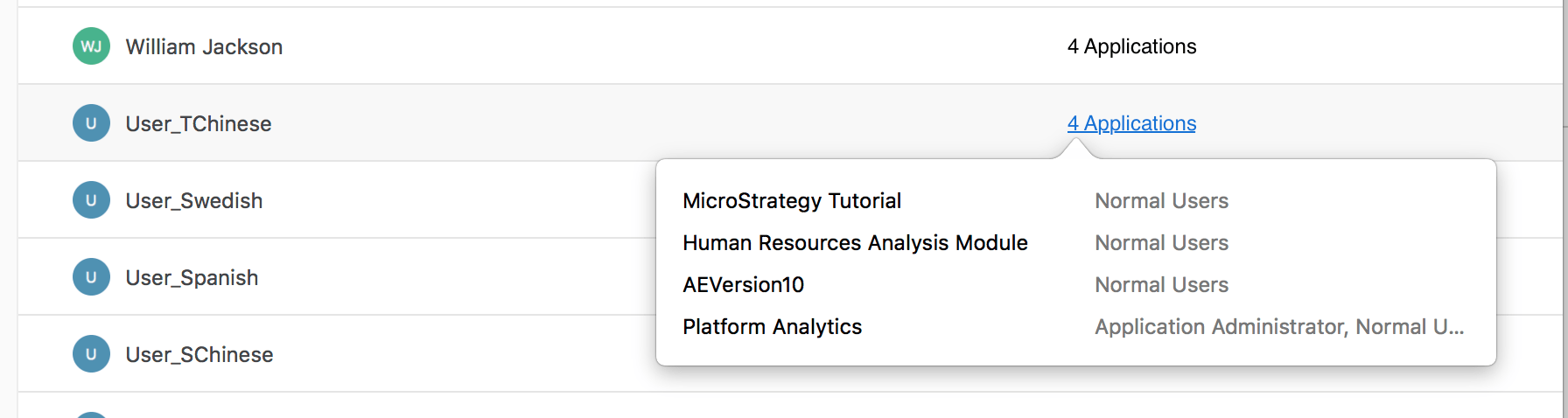Click Normal Users role beside AEVersion10
Screen dimensions: 1568x418
coord(1161,285)
